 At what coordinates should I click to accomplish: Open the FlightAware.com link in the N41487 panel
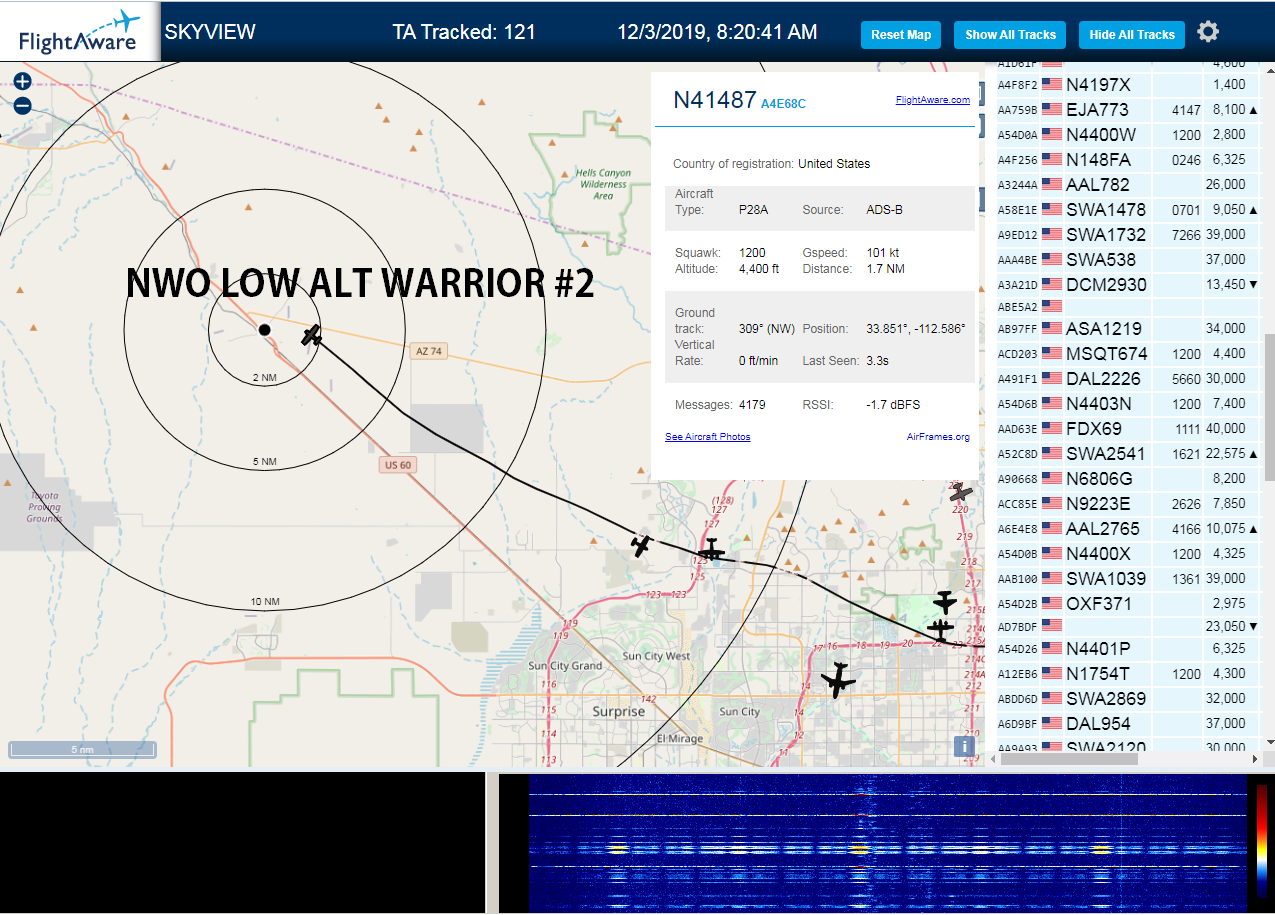pyautogui.click(x=932, y=100)
